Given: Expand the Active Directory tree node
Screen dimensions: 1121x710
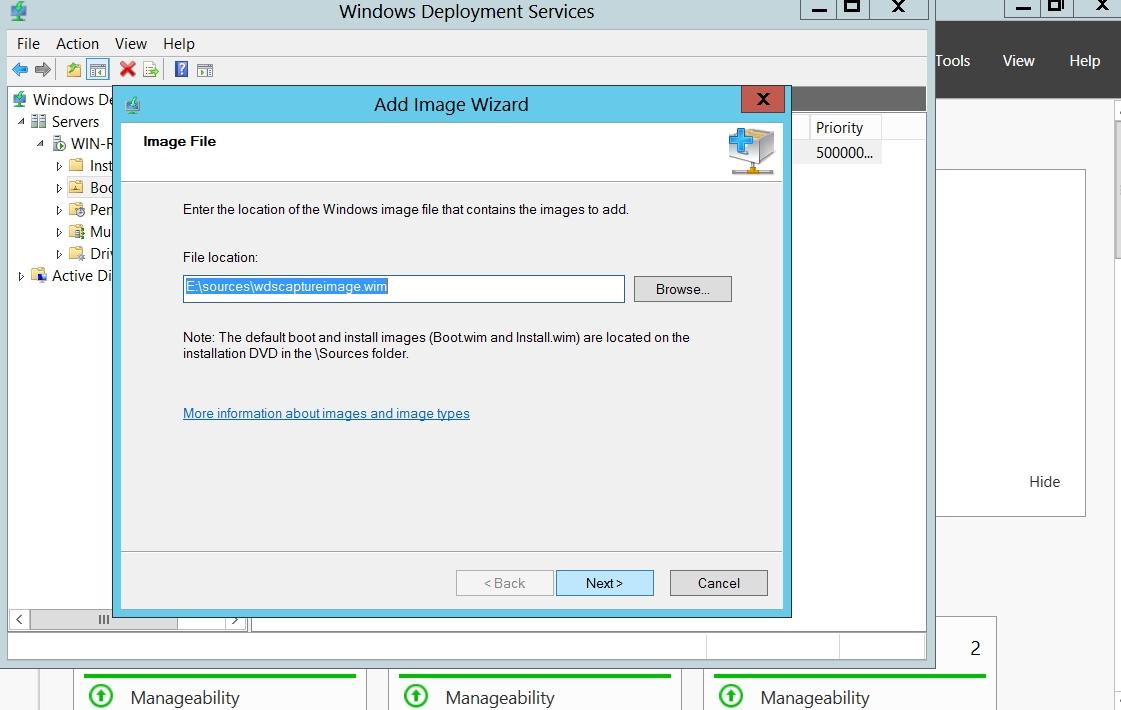Looking at the screenshot, I should click(x=21, y=276).
